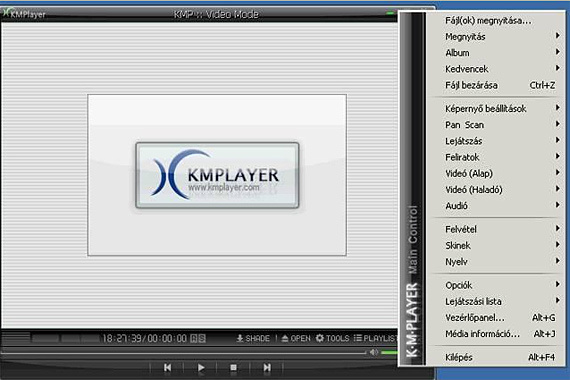
Task: Skip to the next track
Action: (x=267, y=368)
